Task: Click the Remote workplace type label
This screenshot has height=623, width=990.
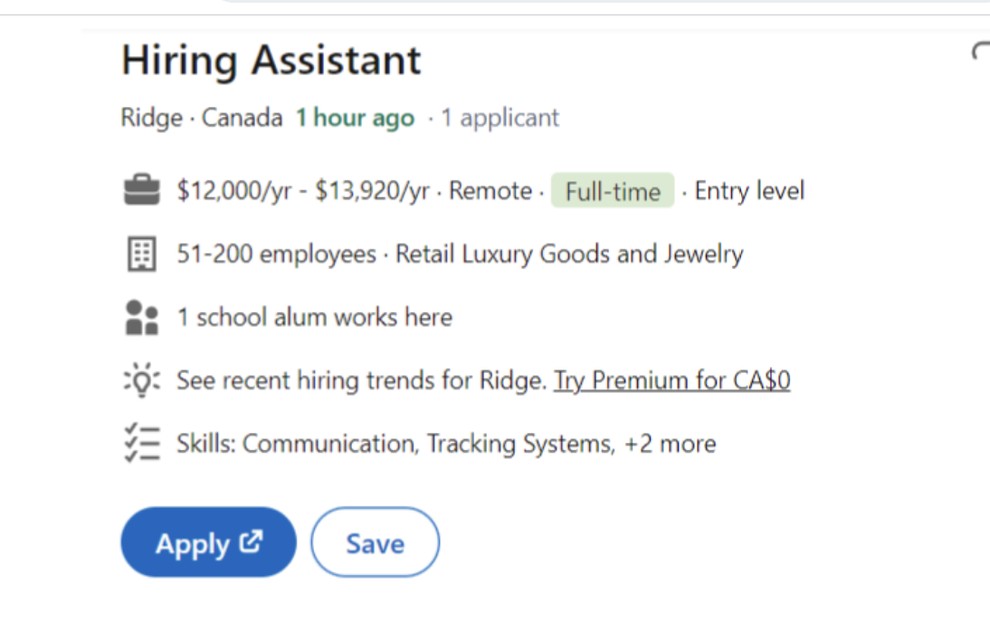Action: pyautogui.click(x=489, y=190)
